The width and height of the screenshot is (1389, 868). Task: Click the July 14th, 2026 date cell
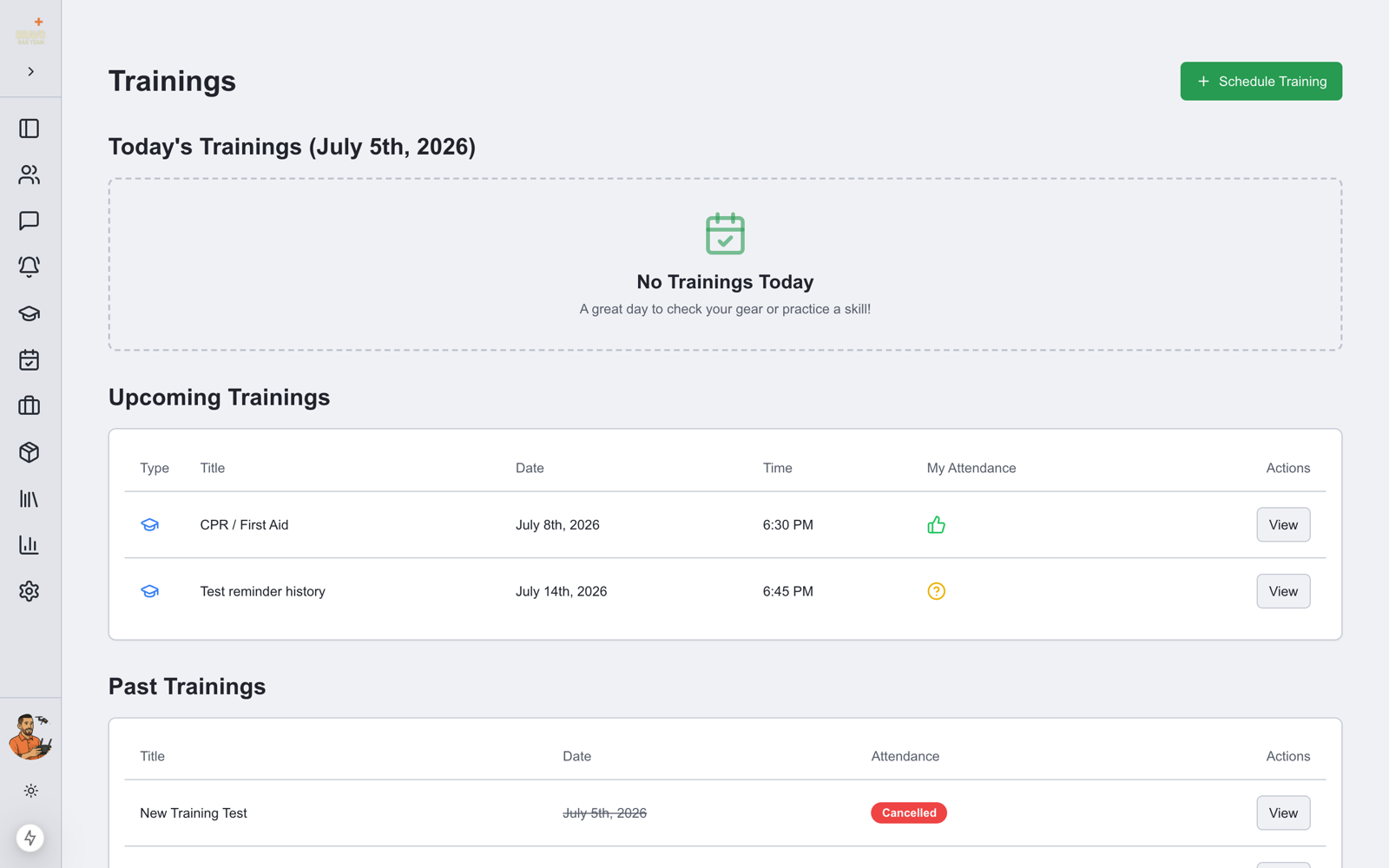[x=561, y=591]
